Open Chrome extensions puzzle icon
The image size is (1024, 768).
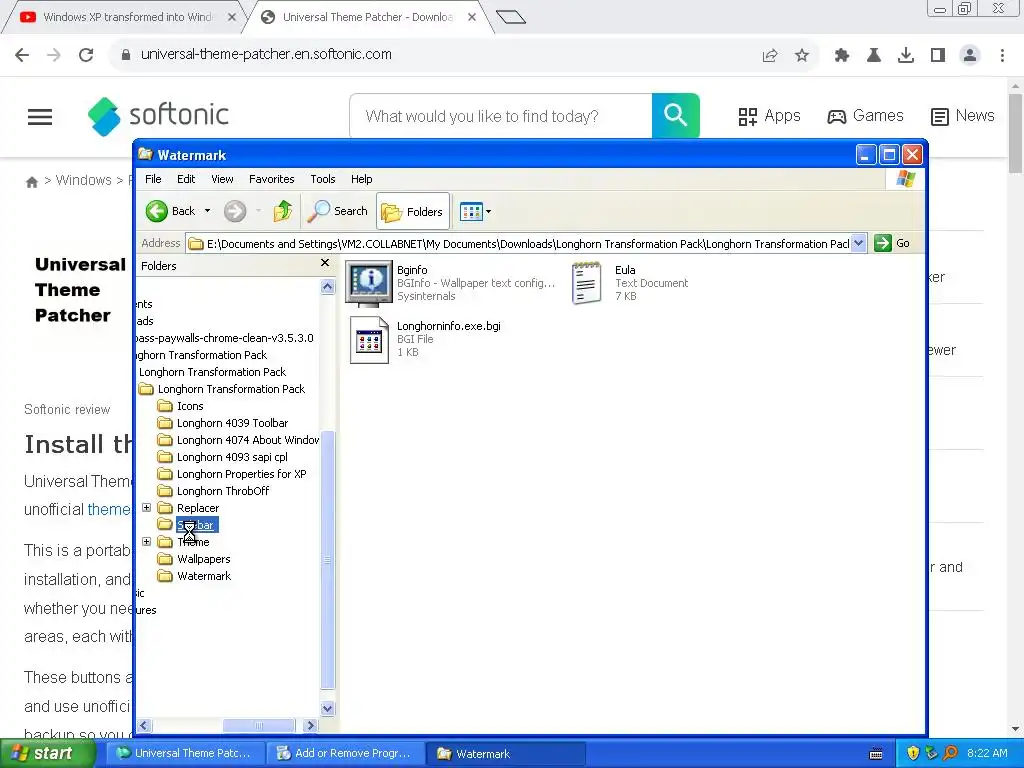(x=842, y=56)
